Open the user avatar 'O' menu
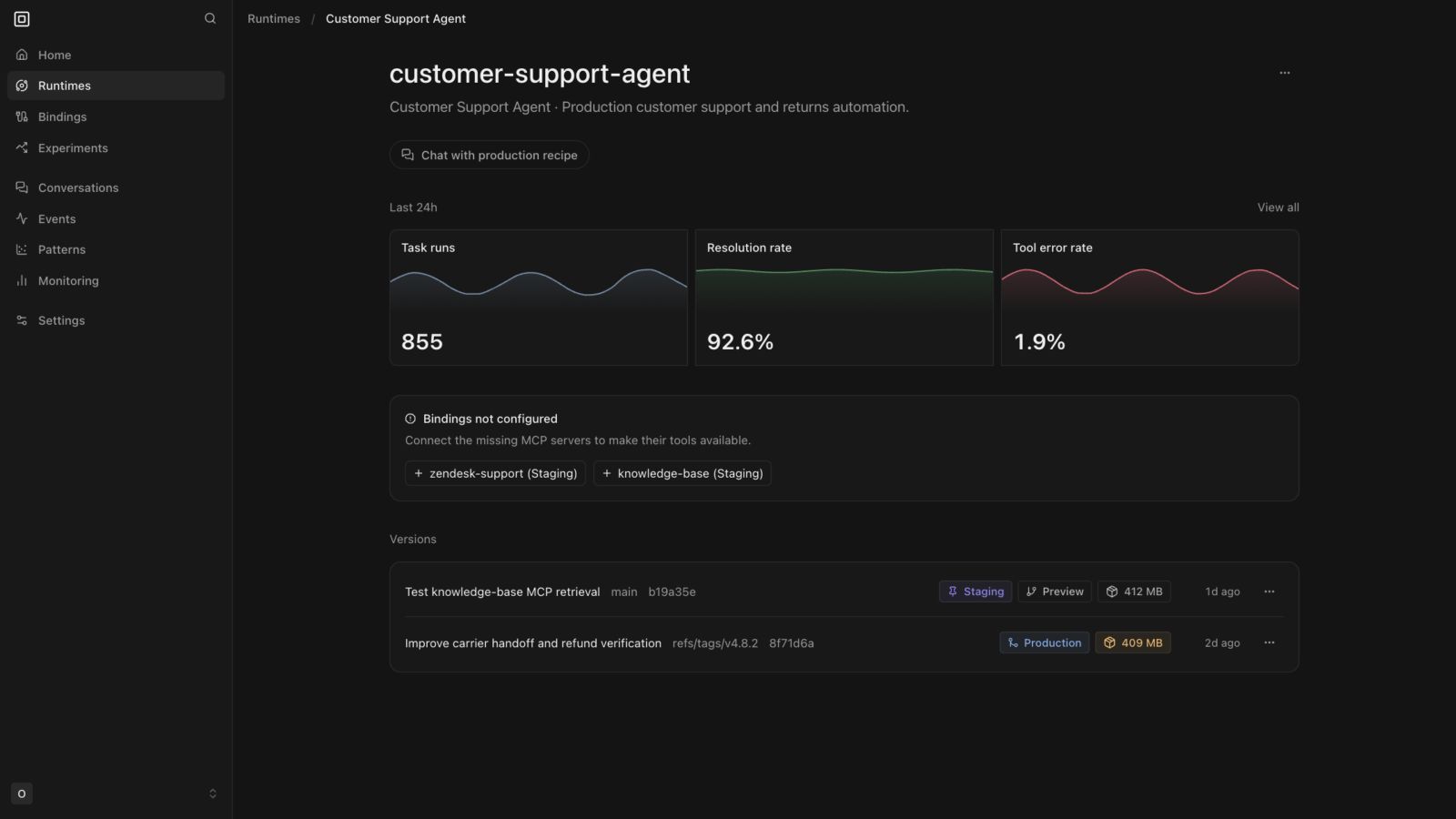 (22, 794)
